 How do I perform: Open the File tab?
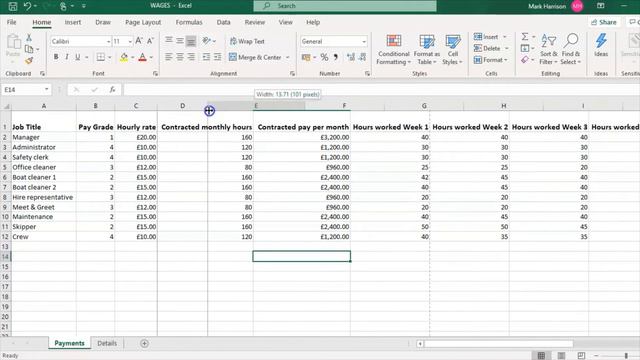(x=12, y=22)
